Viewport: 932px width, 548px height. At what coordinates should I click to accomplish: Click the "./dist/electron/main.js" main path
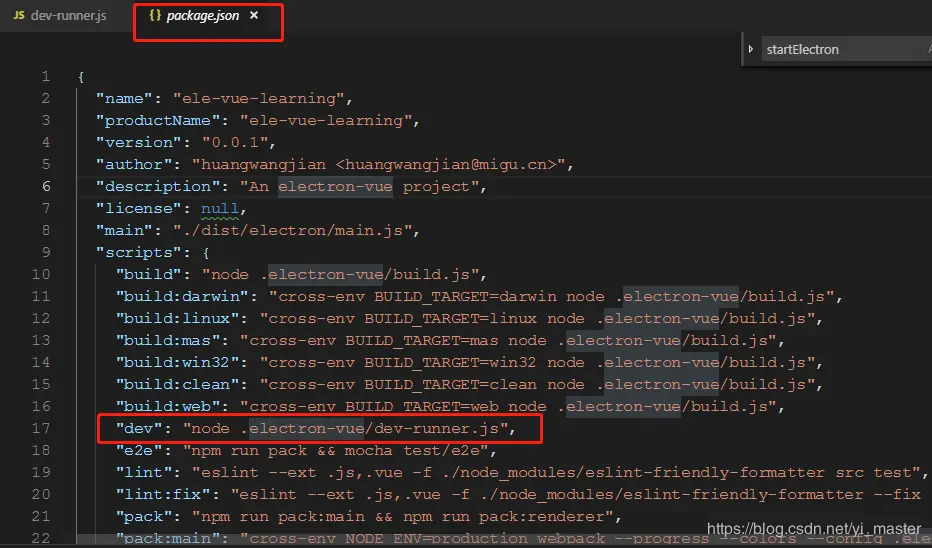[292, 231]
